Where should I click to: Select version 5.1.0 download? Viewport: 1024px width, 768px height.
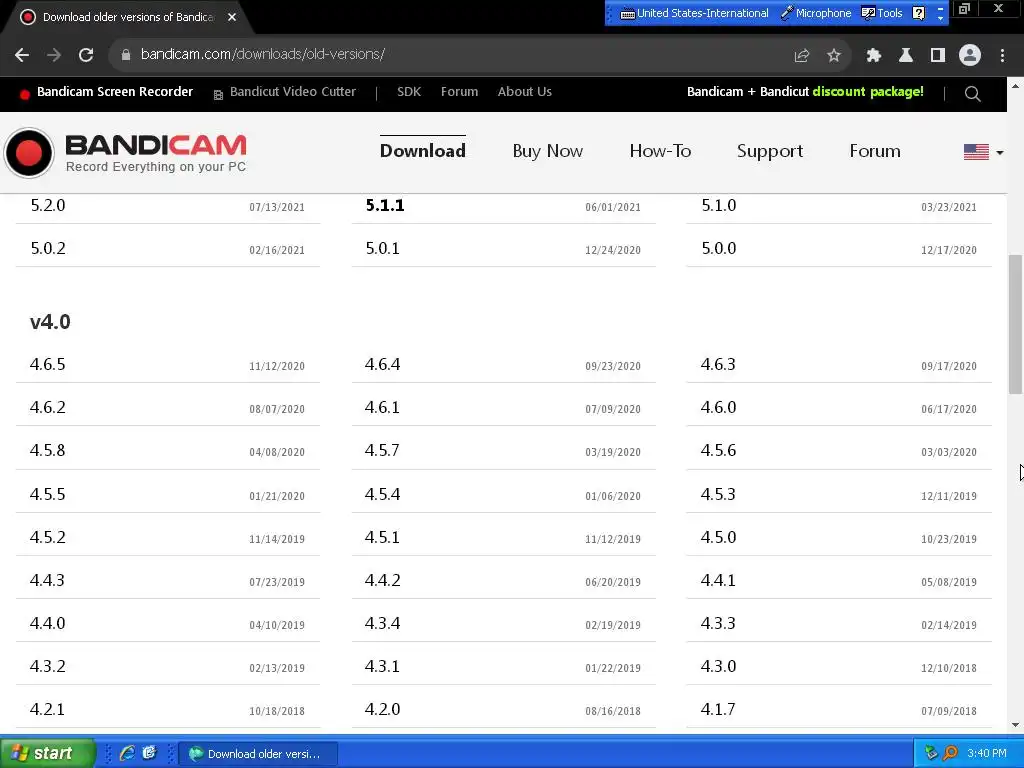tap(718, 205)
